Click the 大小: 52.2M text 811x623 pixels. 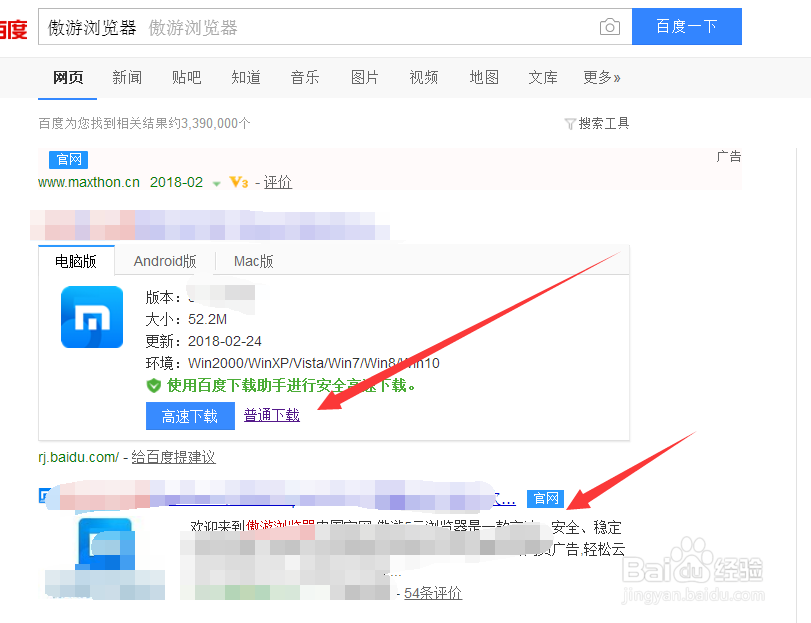pyautogui.click(x=186, y=320)
